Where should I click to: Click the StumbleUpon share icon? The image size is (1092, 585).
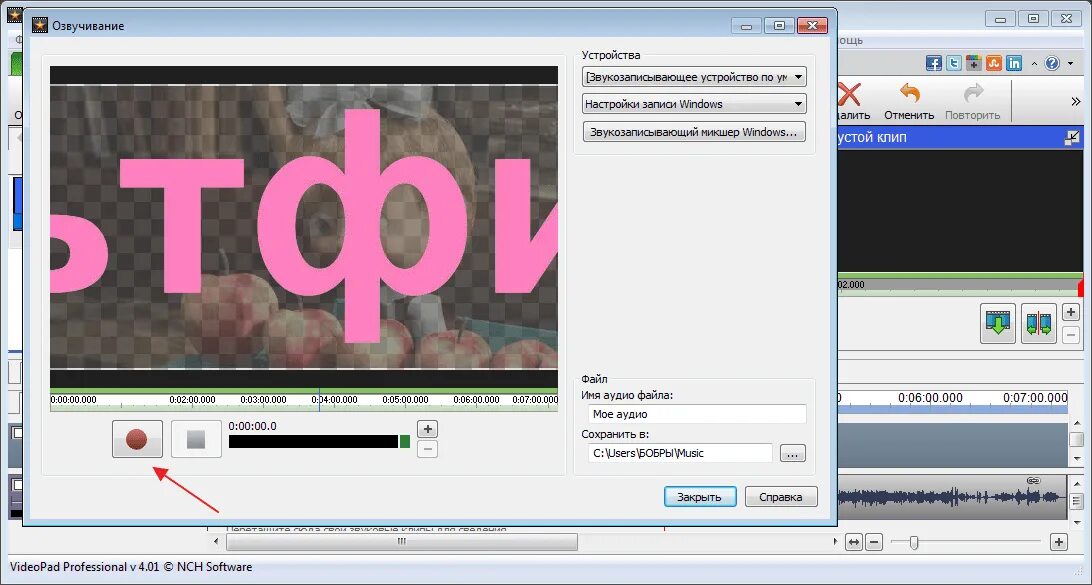pos(994,63)
